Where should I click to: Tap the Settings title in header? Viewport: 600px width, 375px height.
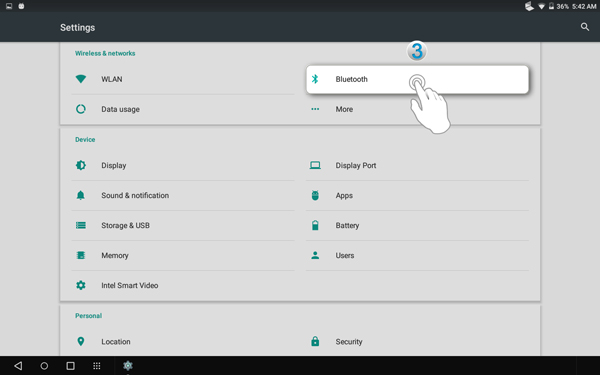click(77, 28)
